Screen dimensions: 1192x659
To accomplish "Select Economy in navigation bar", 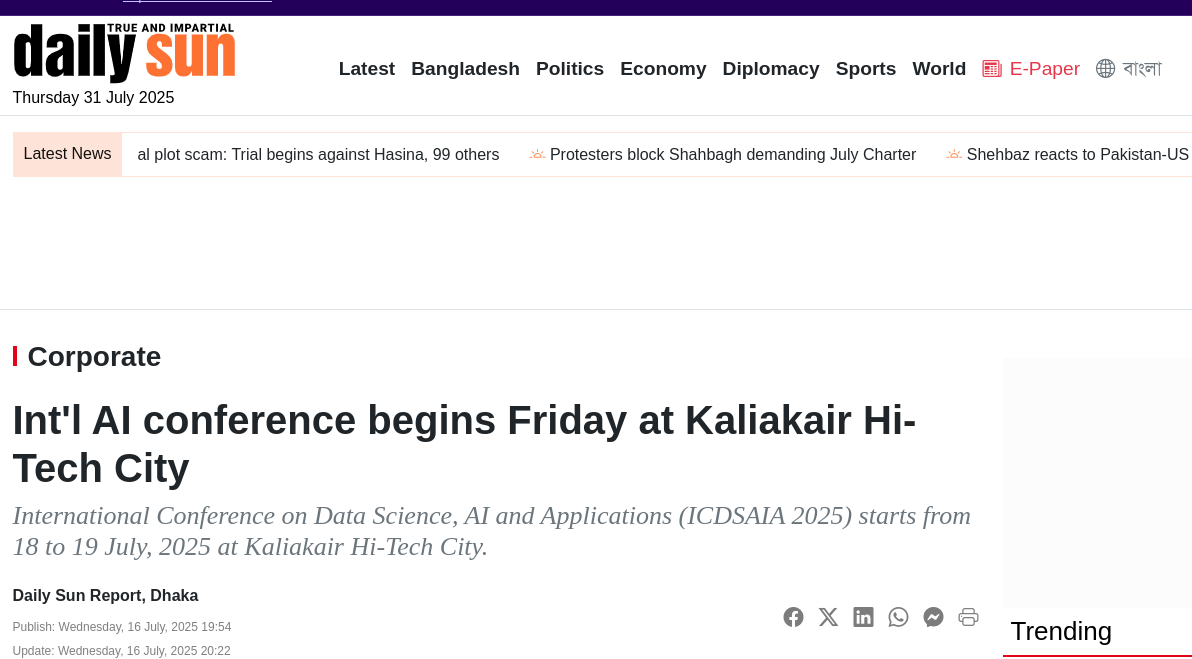I will coord(663,69).
